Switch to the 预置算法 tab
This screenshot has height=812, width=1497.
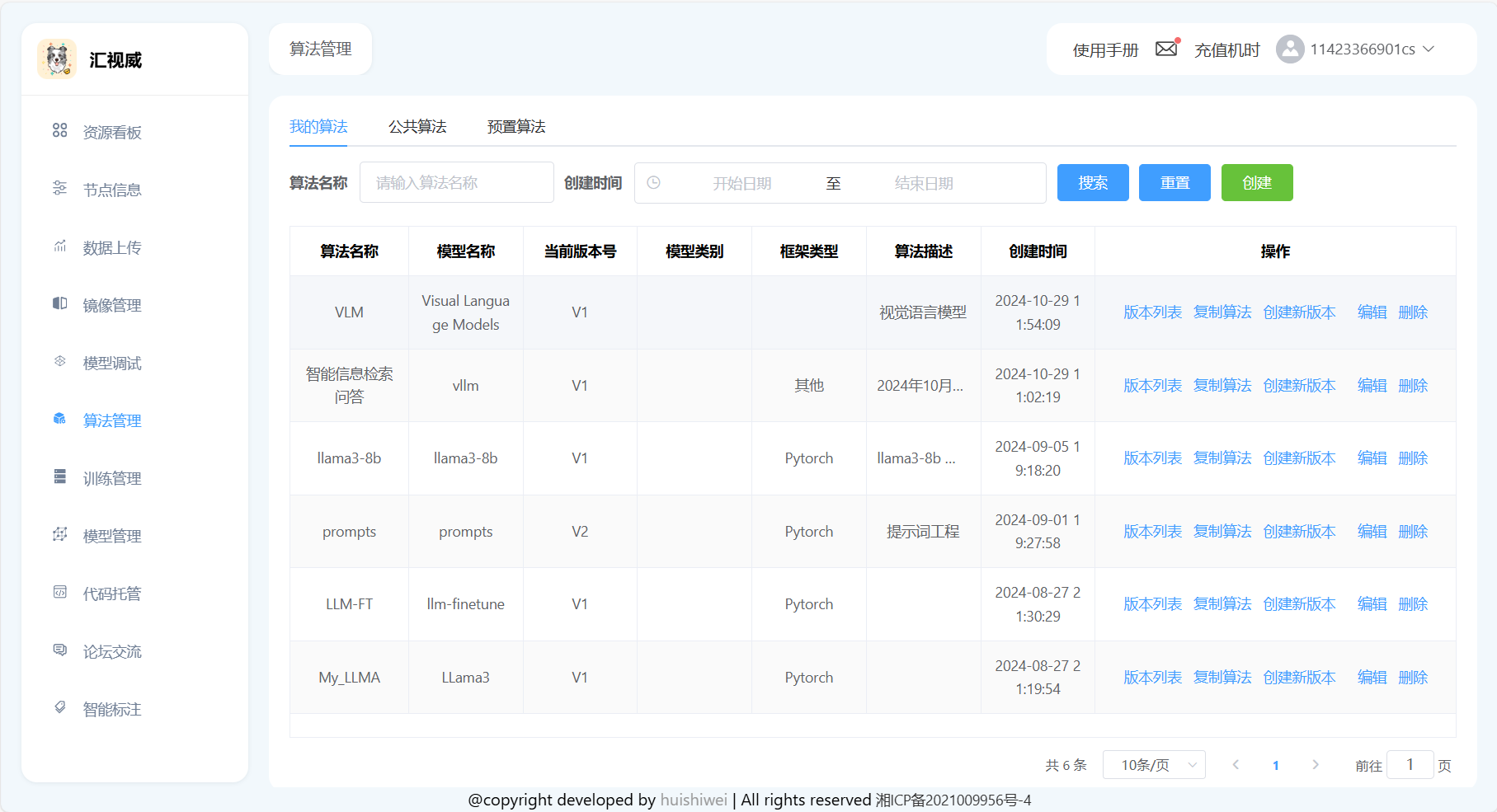tap(516, 127)
